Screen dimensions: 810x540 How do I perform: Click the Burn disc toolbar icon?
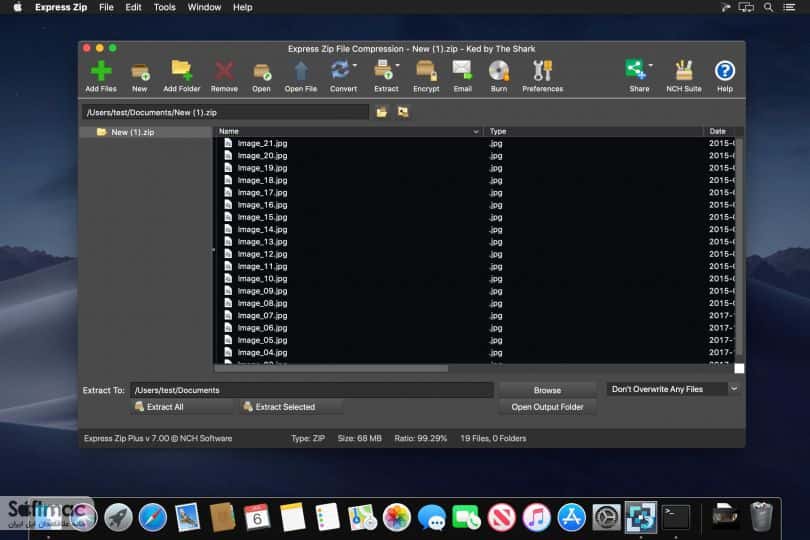point(499,75)
